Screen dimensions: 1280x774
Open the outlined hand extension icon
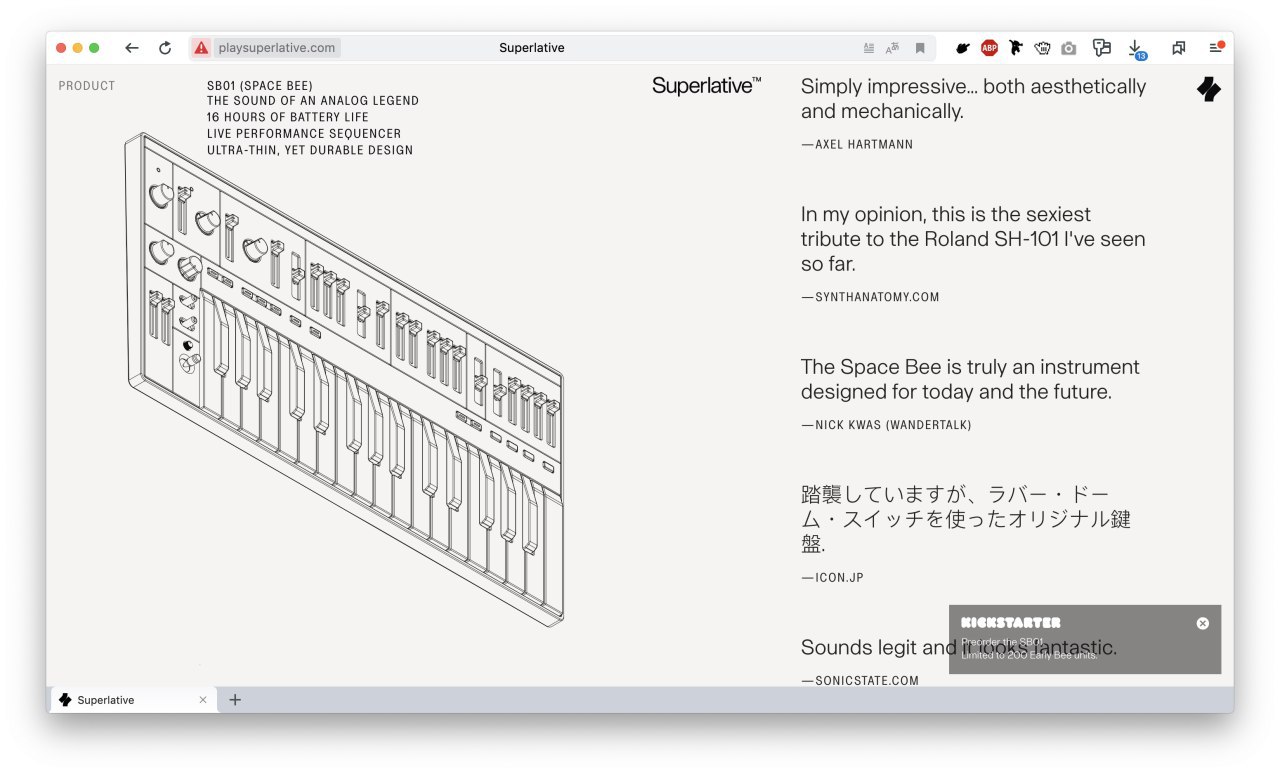coord(1042,48)
